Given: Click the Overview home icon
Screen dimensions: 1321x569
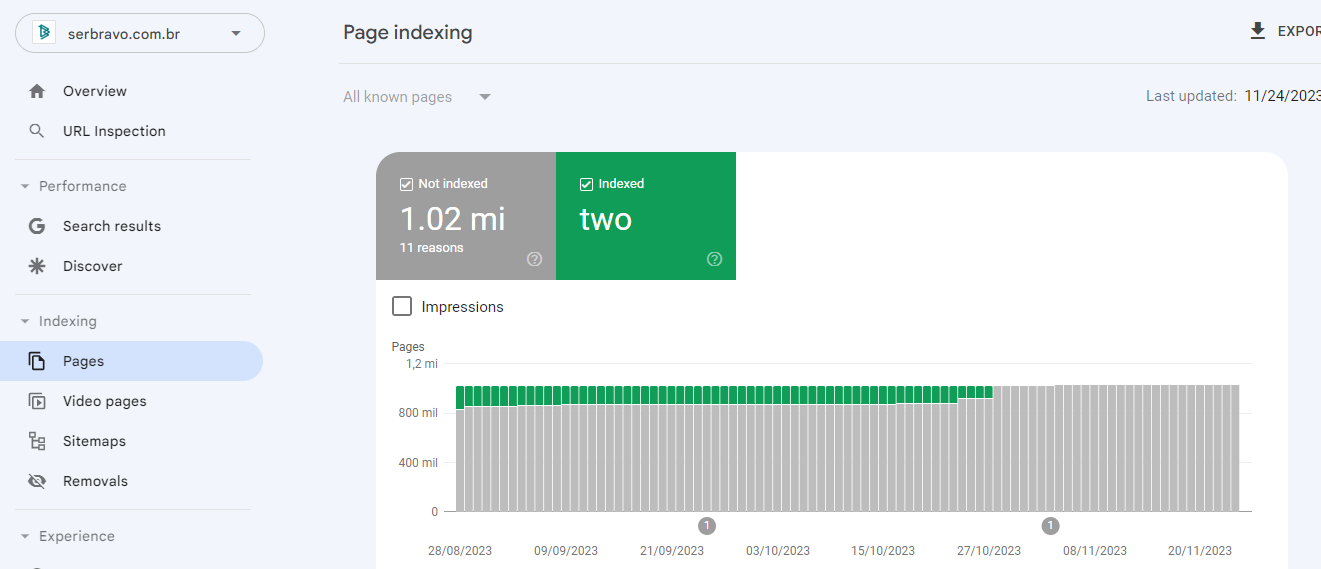Looking at the screenshot, I should (x=37, y=91).
